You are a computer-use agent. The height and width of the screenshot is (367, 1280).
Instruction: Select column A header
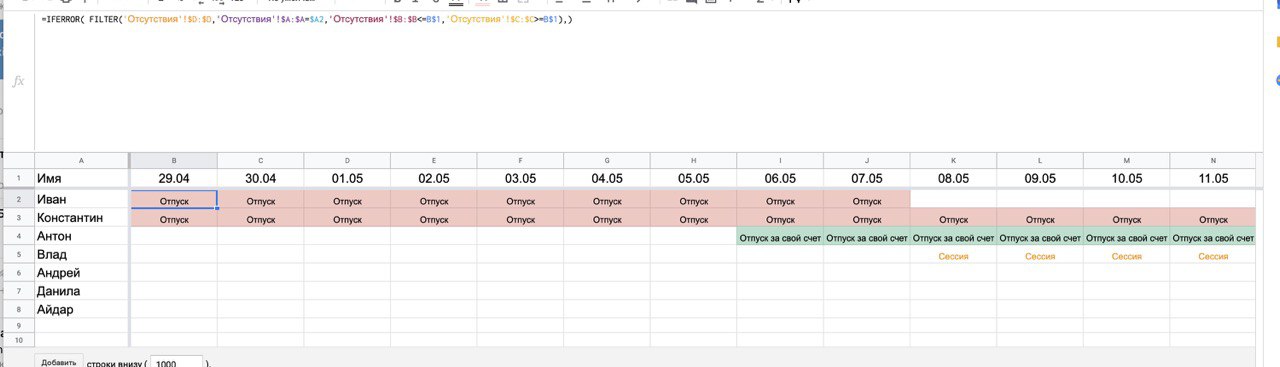(81, 161)
